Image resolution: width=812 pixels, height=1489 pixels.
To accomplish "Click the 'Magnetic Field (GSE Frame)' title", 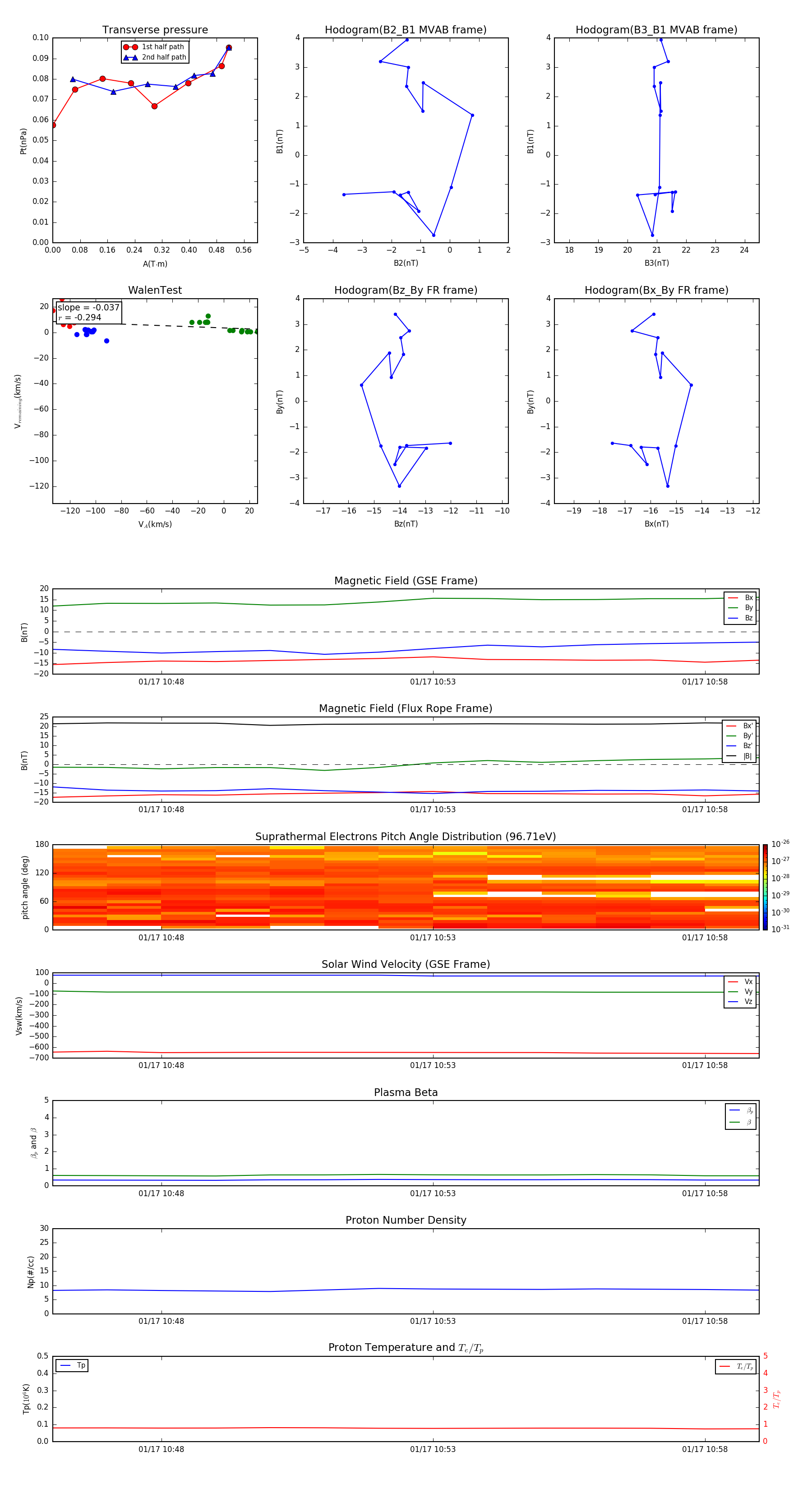I will coord(406,581).
